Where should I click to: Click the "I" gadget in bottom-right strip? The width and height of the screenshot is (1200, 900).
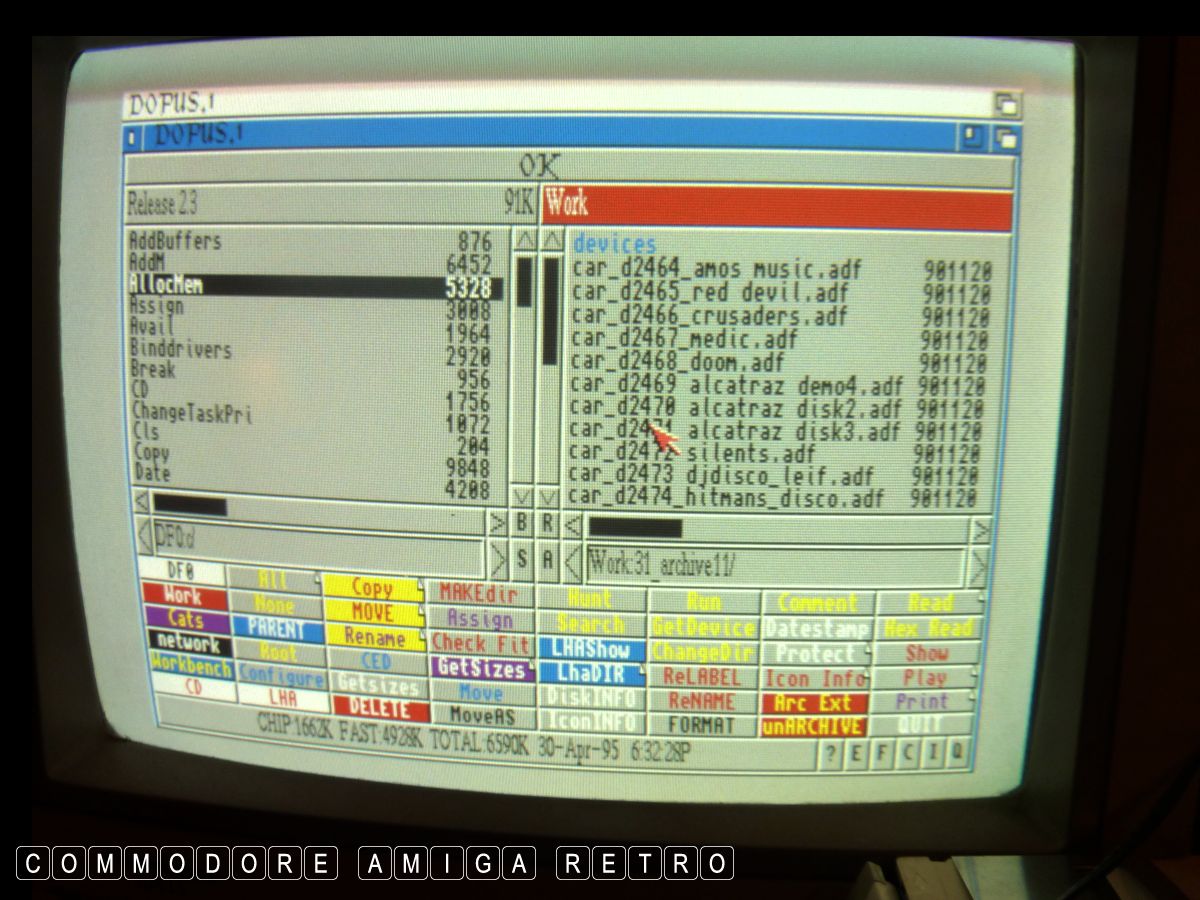point(933,753)
